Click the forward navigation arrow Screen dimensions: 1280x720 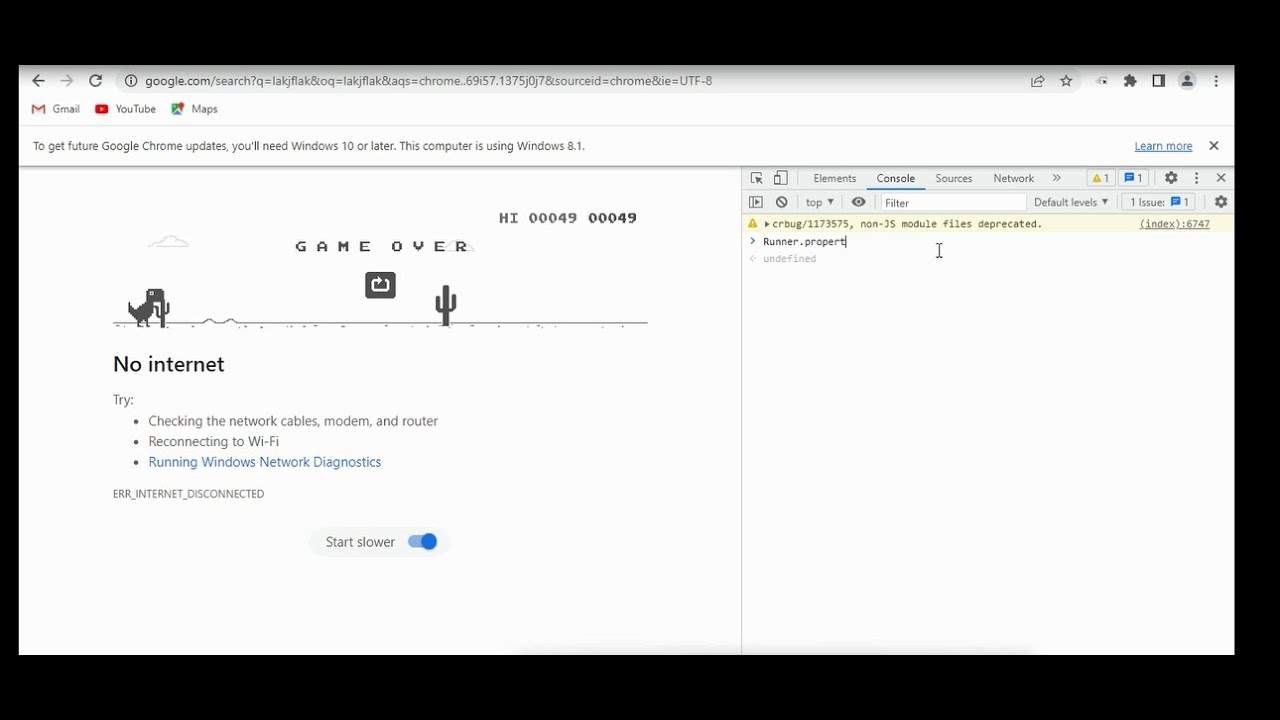pos(66,81)
